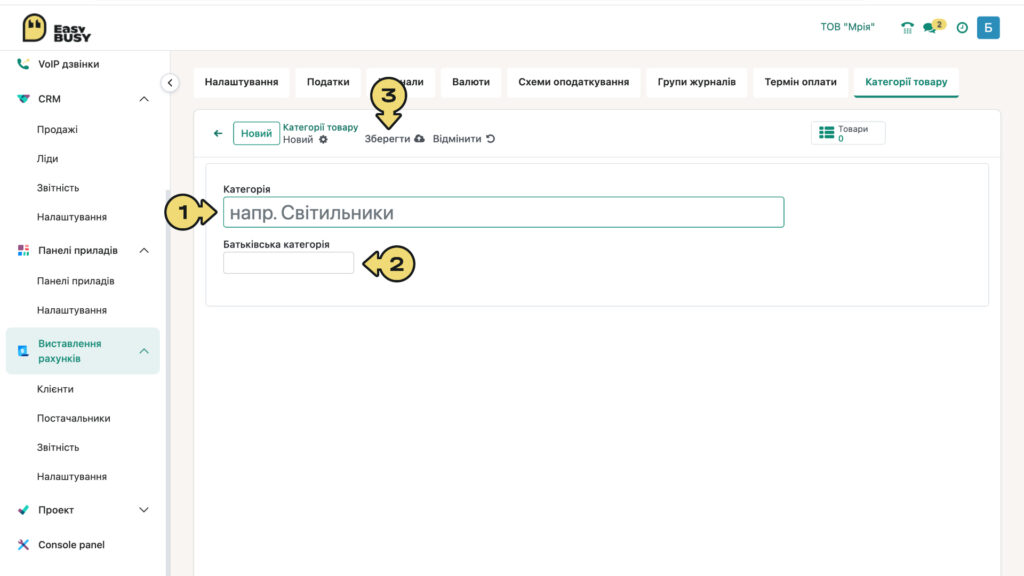Switch company via ТОВ "Мрія"
This screenshot has height=576, width=1024.
[847, 27]
